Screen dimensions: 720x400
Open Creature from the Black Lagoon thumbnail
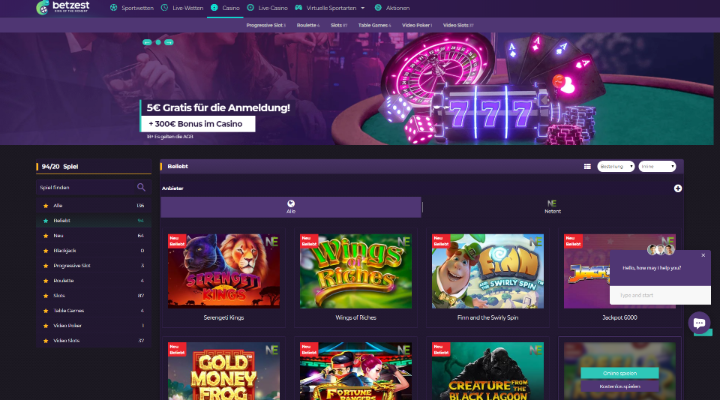click(488, 371)
